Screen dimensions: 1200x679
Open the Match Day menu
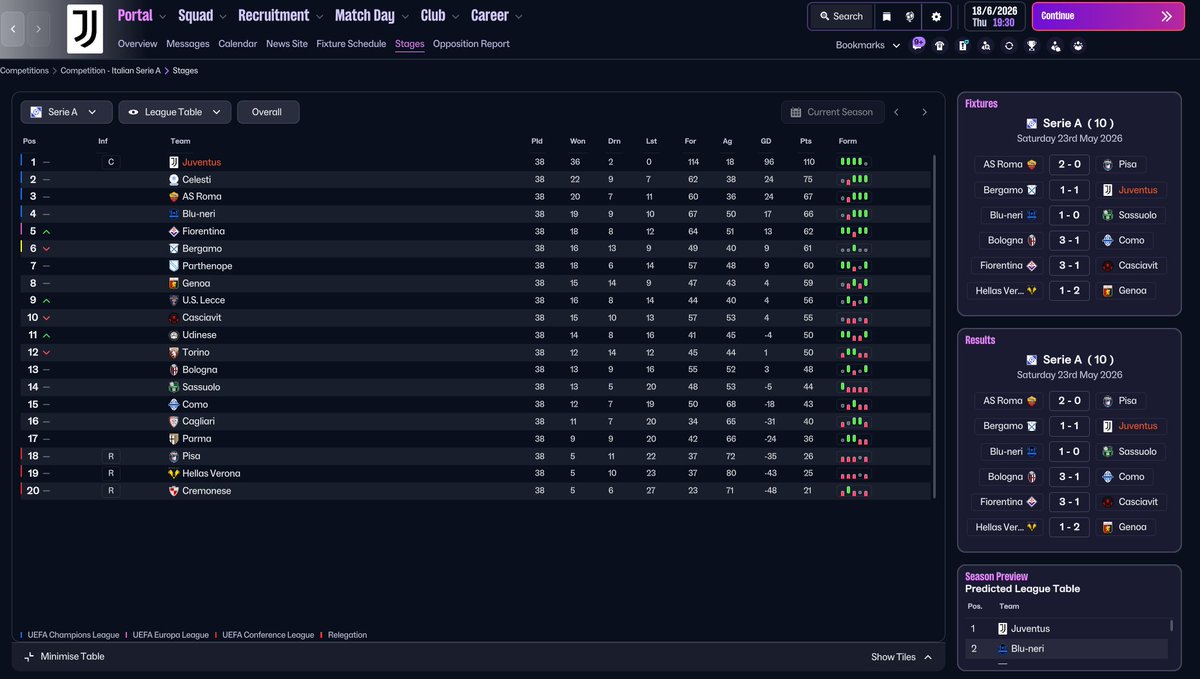(x=371, y=15)
